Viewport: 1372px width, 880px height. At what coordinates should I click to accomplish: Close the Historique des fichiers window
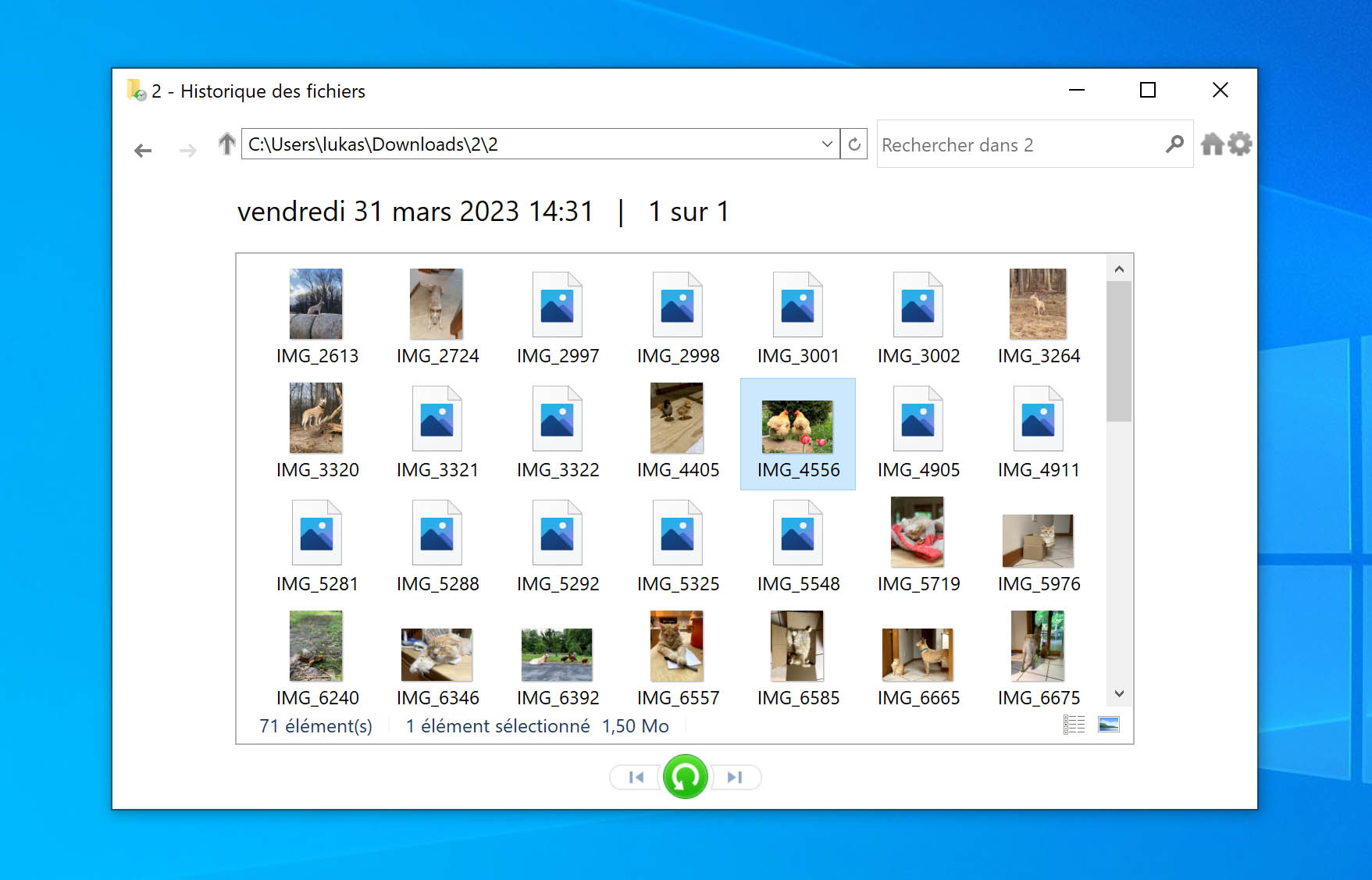click(1220, 90)
